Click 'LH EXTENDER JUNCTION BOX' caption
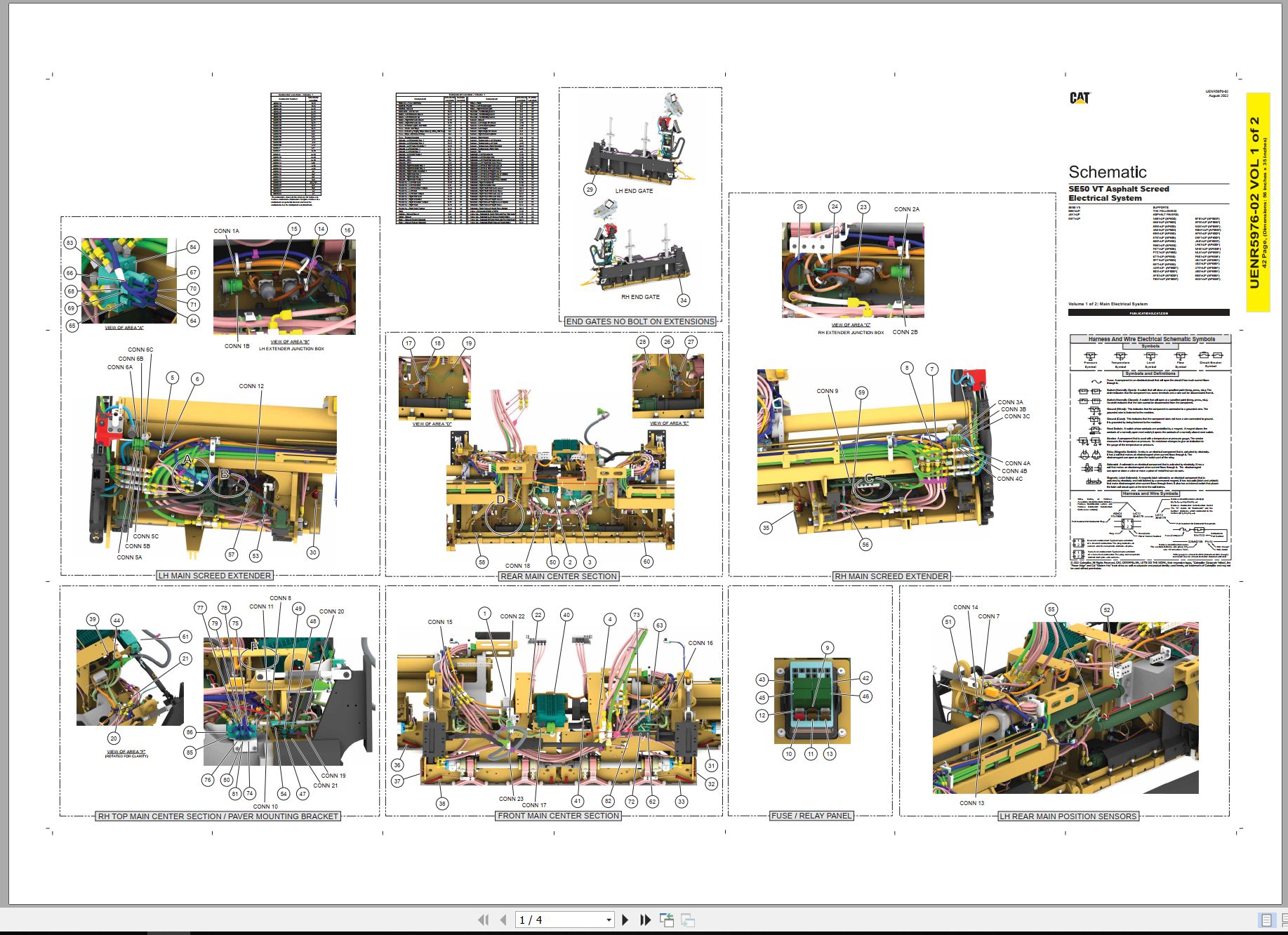The width and height of the screenshot is (1288, 935). pyautogui.click(x=291, y=349)
